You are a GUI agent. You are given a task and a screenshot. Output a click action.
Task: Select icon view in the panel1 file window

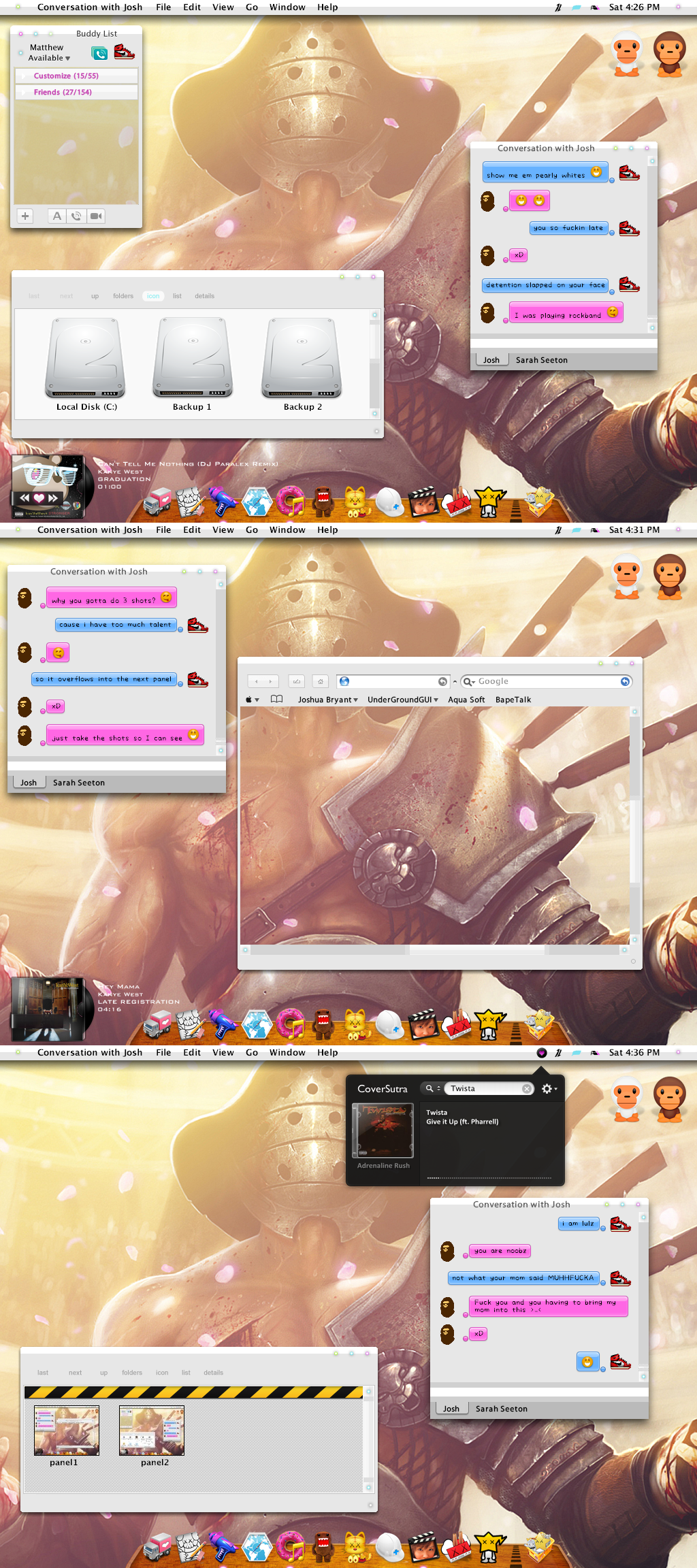pyautogui.click(x=162, y=1373)
